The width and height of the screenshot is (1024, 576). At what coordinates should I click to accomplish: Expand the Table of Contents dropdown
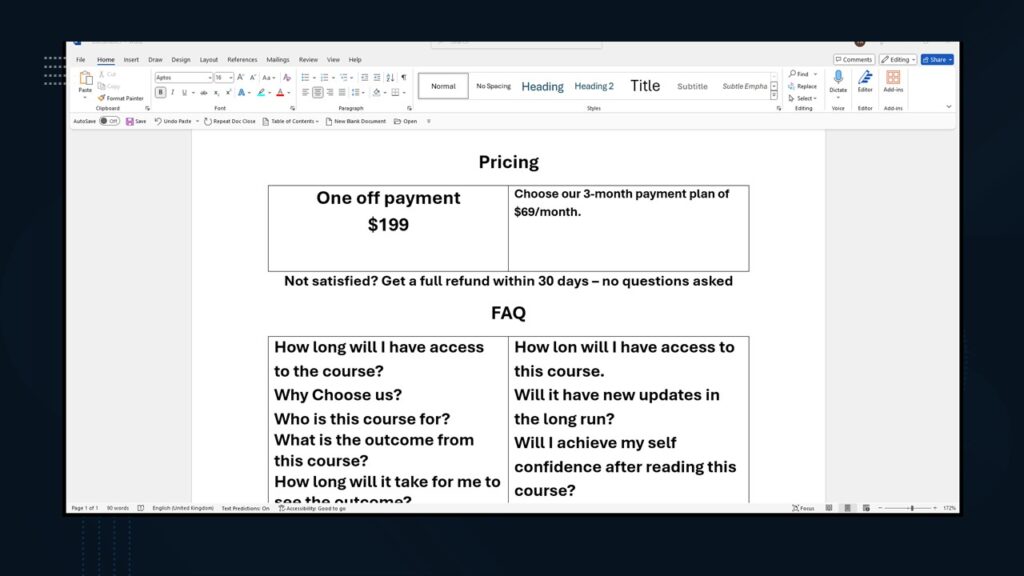pyautogui.click(x=291, y=121)
